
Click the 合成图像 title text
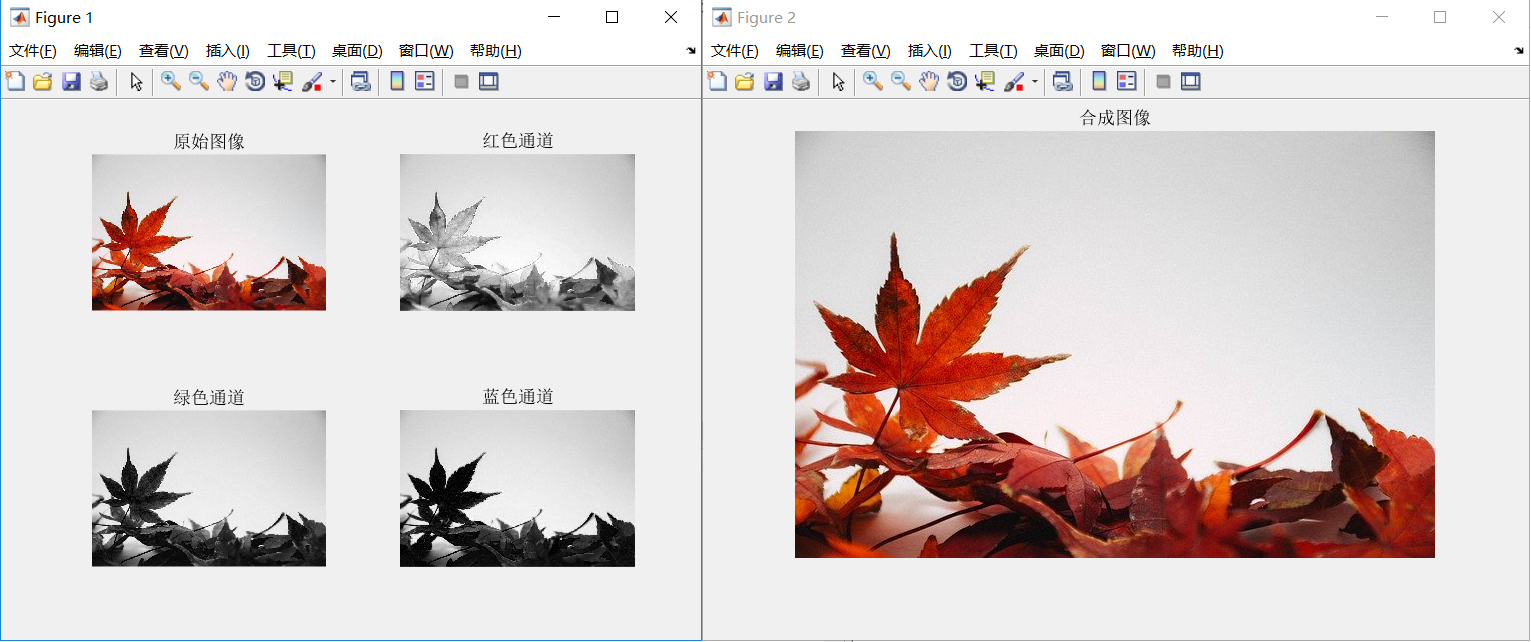[1115, 118]
